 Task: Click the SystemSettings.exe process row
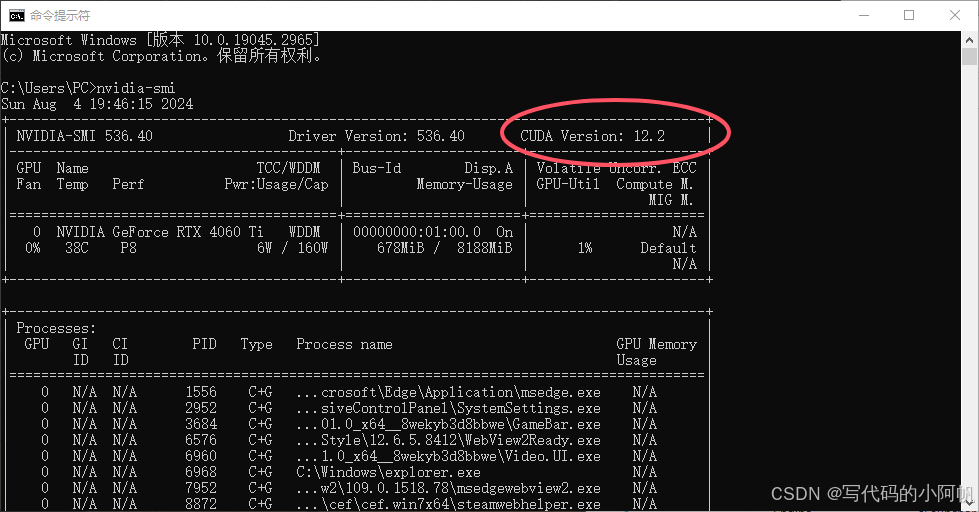pos(348,409)
